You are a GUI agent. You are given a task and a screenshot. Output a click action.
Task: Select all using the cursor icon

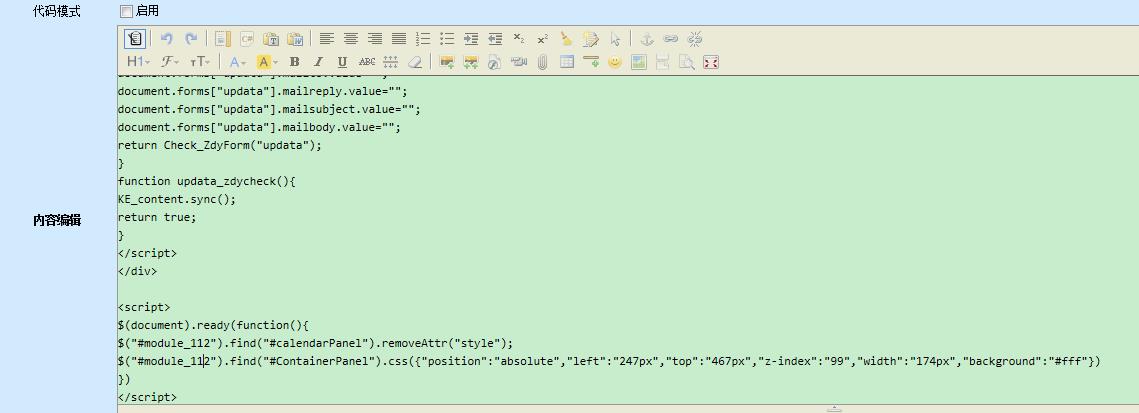(615, 39)
